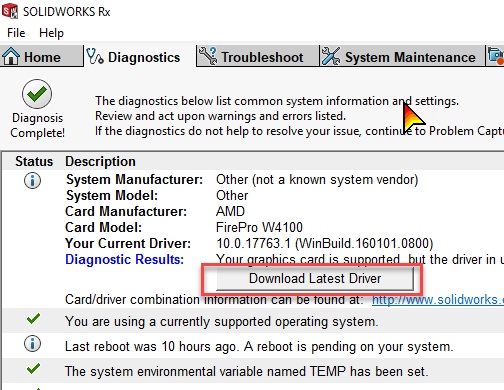This screenshot has width=504, height=390.
Task: Click the Status column header
Action: [34, 161]
